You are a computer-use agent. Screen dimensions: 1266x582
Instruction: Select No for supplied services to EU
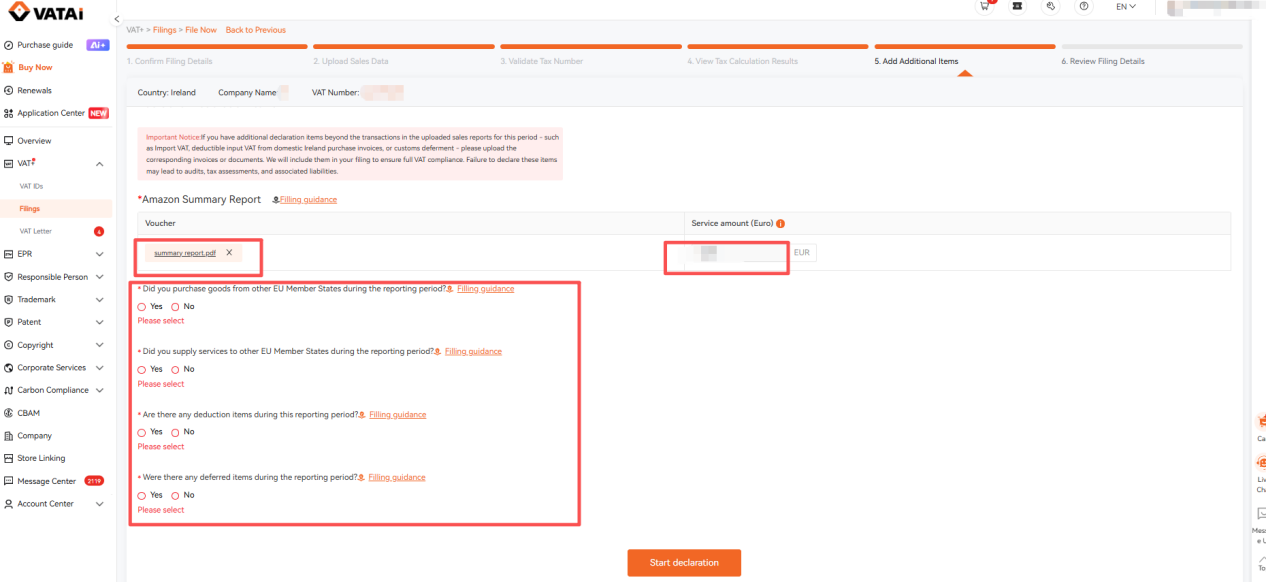coord(176,370)
